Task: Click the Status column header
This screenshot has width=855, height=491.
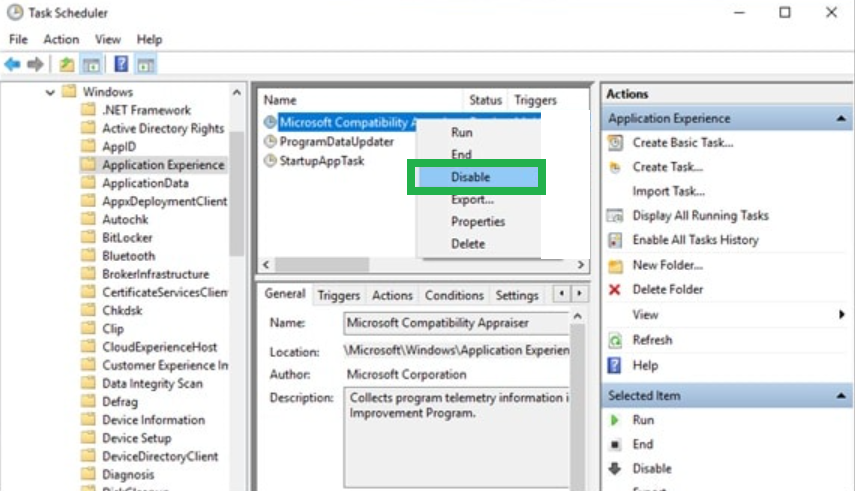Action: pos(485,100)
